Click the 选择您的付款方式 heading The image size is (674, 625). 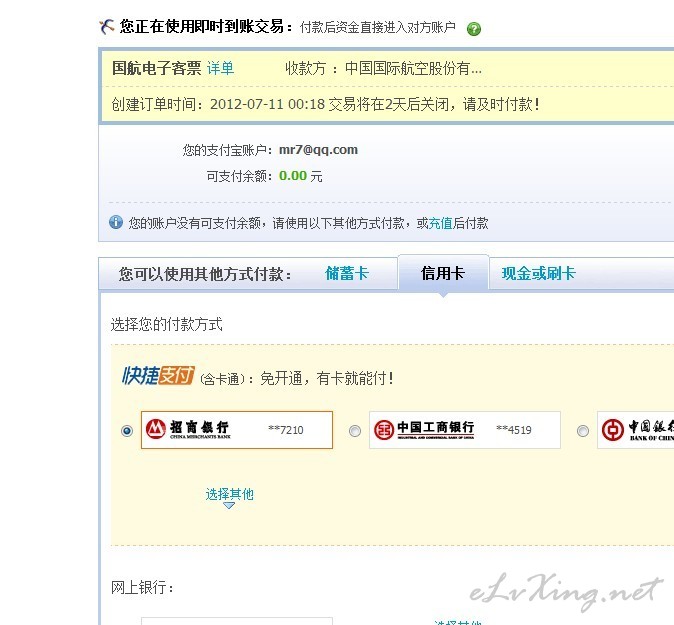[x=166, y=324]
